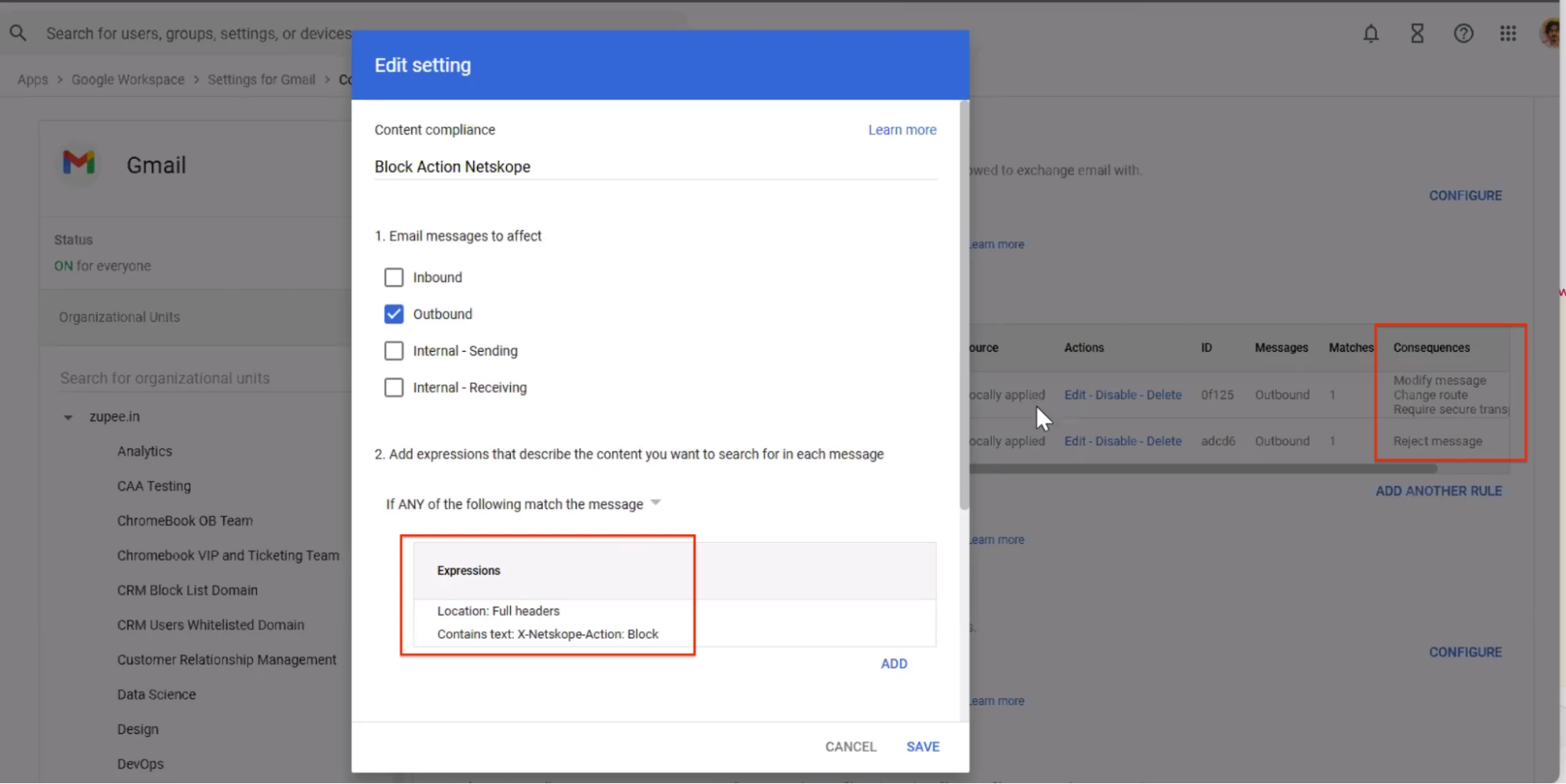Open Learn more in Edit setting dialog
Image resolution: width=1566 pixels, height=784 pixels.
[902, 130]
